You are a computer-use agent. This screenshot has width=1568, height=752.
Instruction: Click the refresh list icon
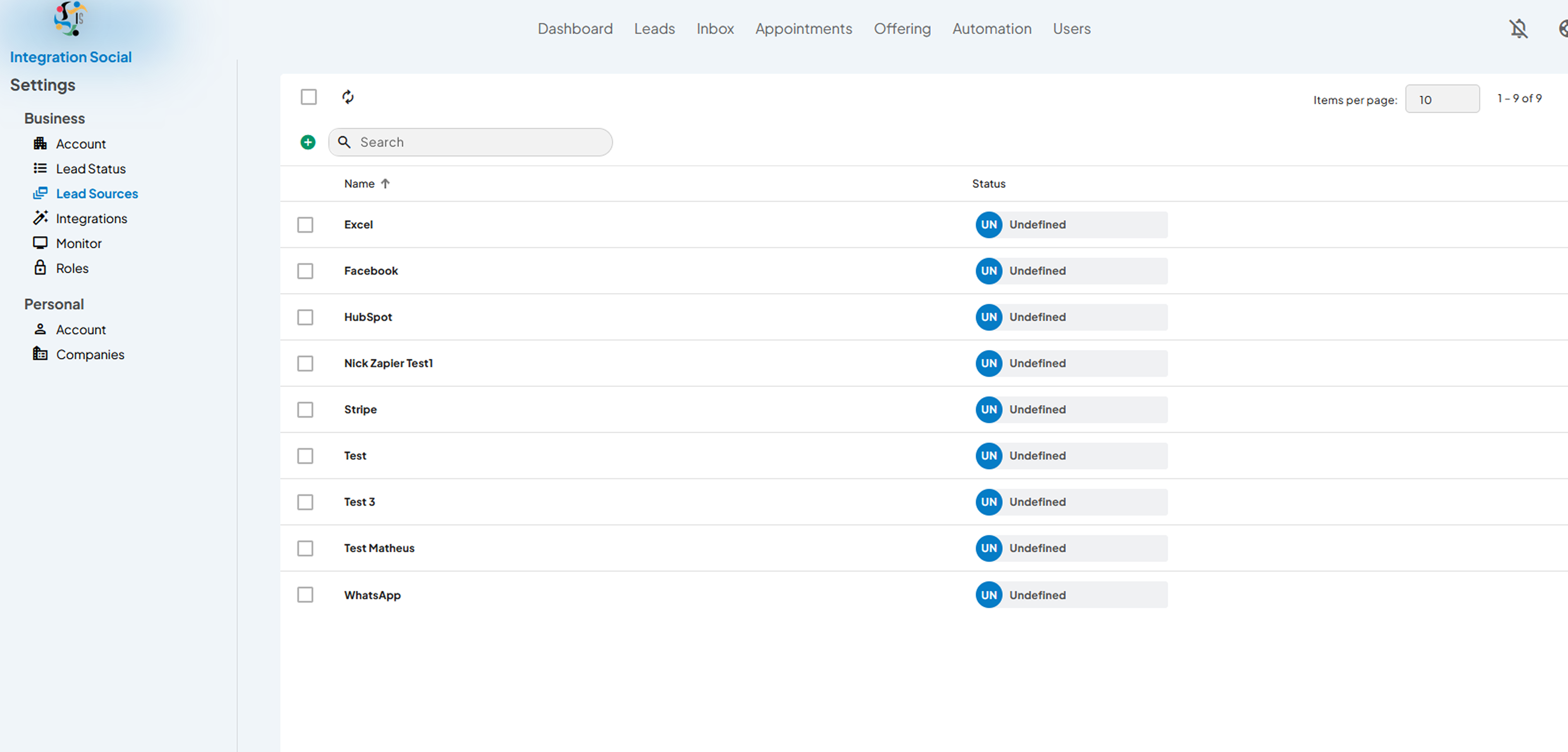tap(348, 97)
